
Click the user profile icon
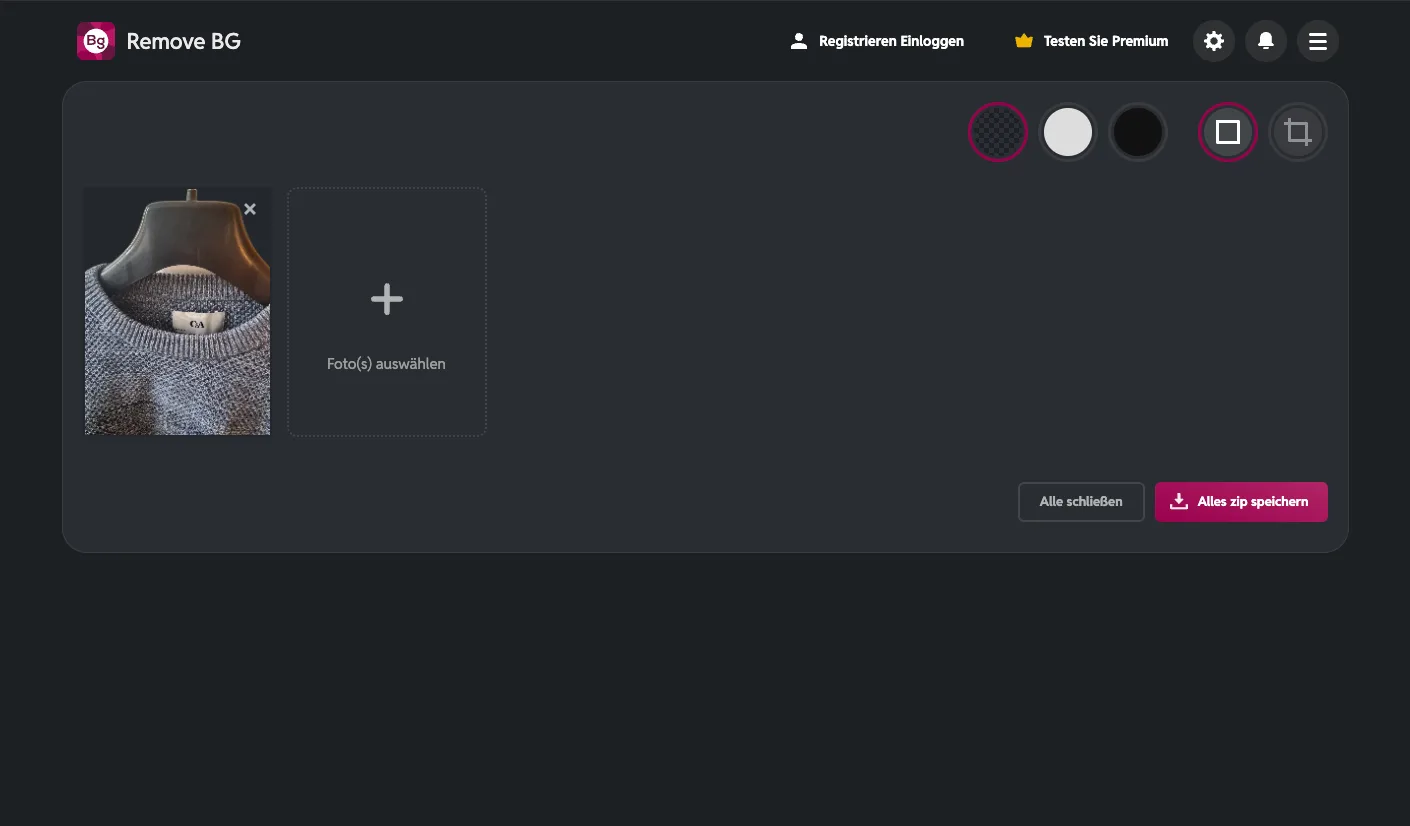(799, 41)
